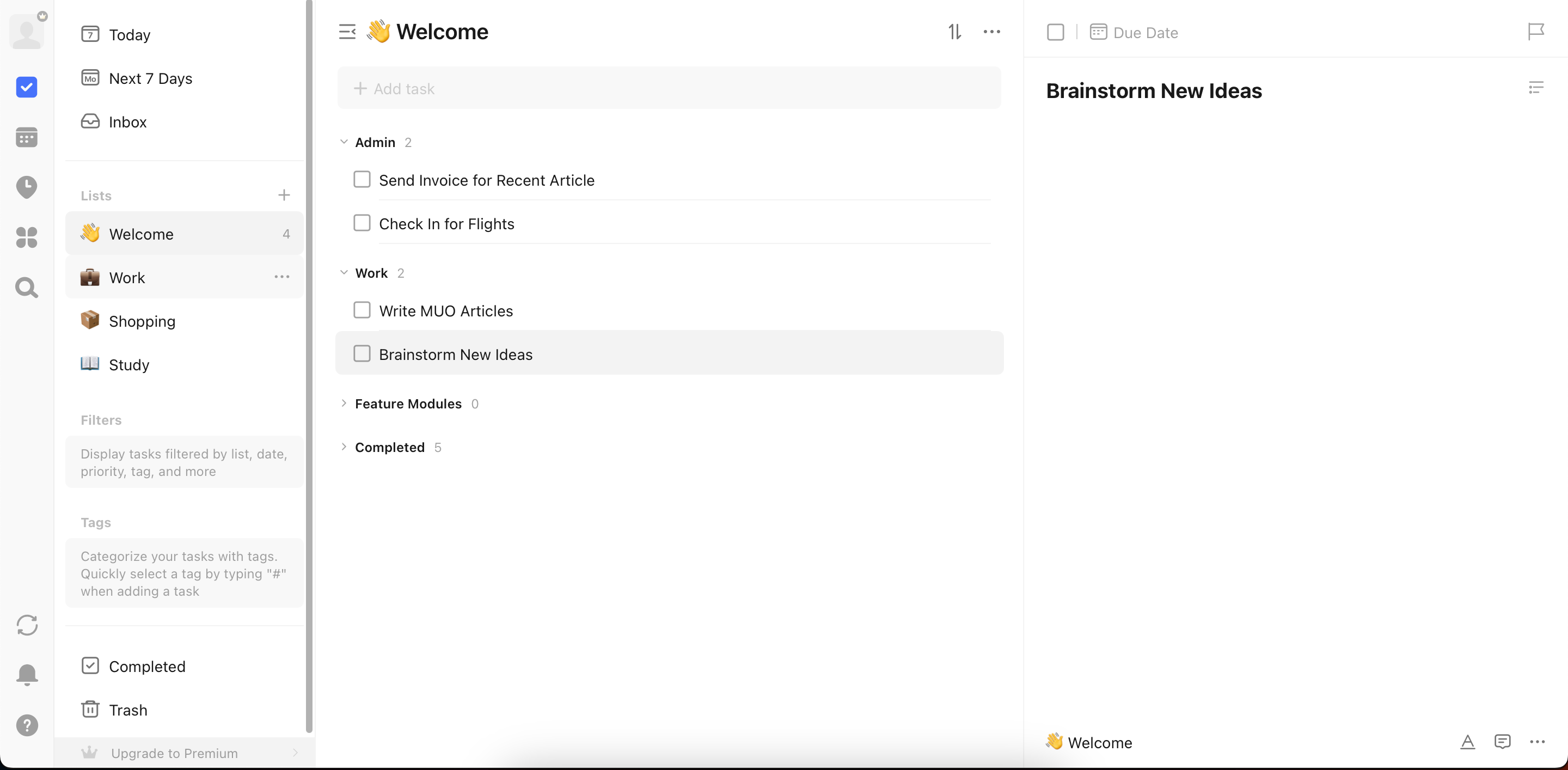1568x770 pixels.
Task: Tick the Write MUO Articles checkbox
Action: coord(362,310)
